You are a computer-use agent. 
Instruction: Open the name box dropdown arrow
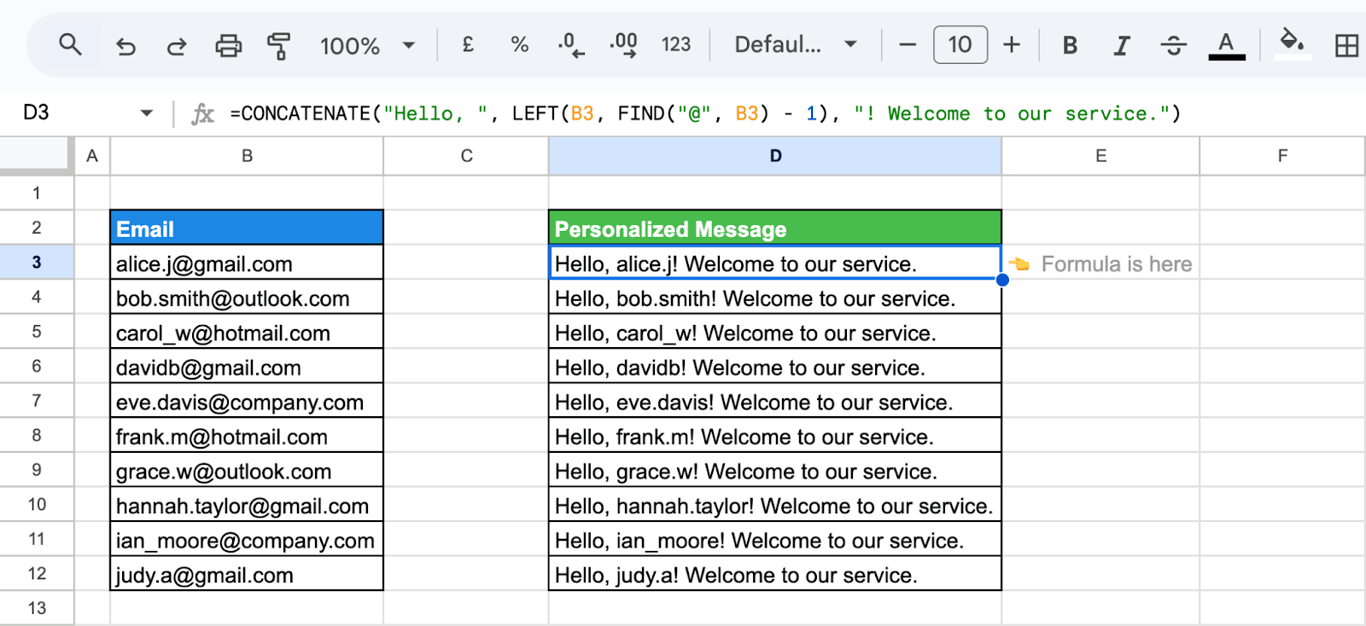coord(146,113)
